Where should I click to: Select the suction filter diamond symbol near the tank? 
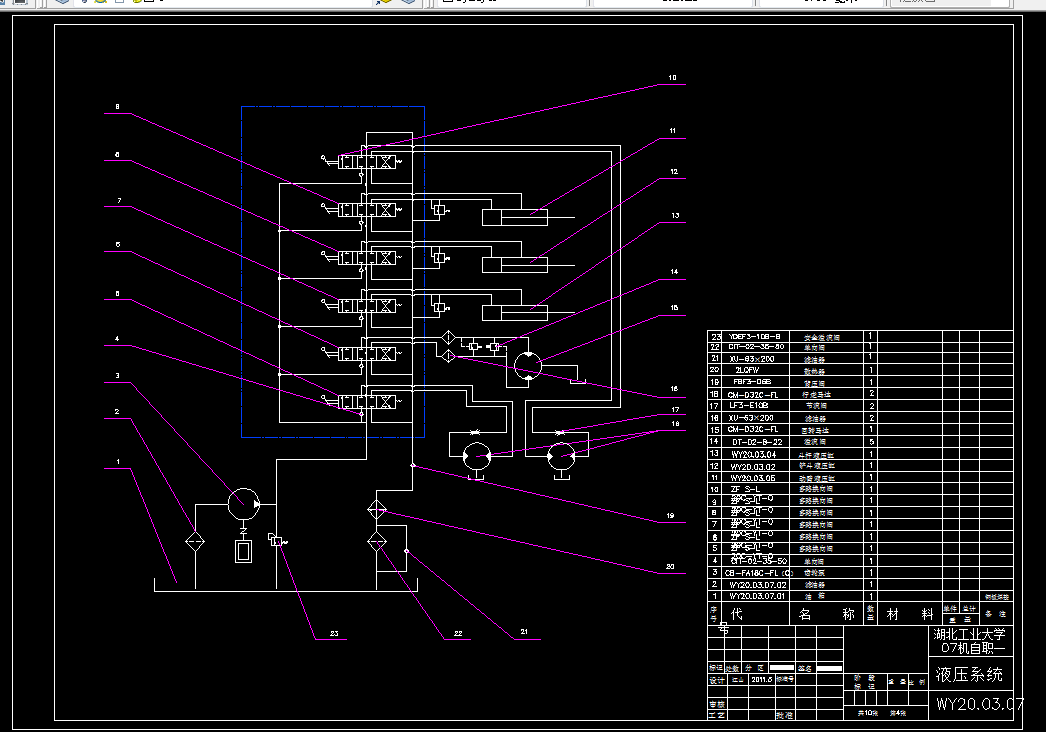[x=195, y=541]
